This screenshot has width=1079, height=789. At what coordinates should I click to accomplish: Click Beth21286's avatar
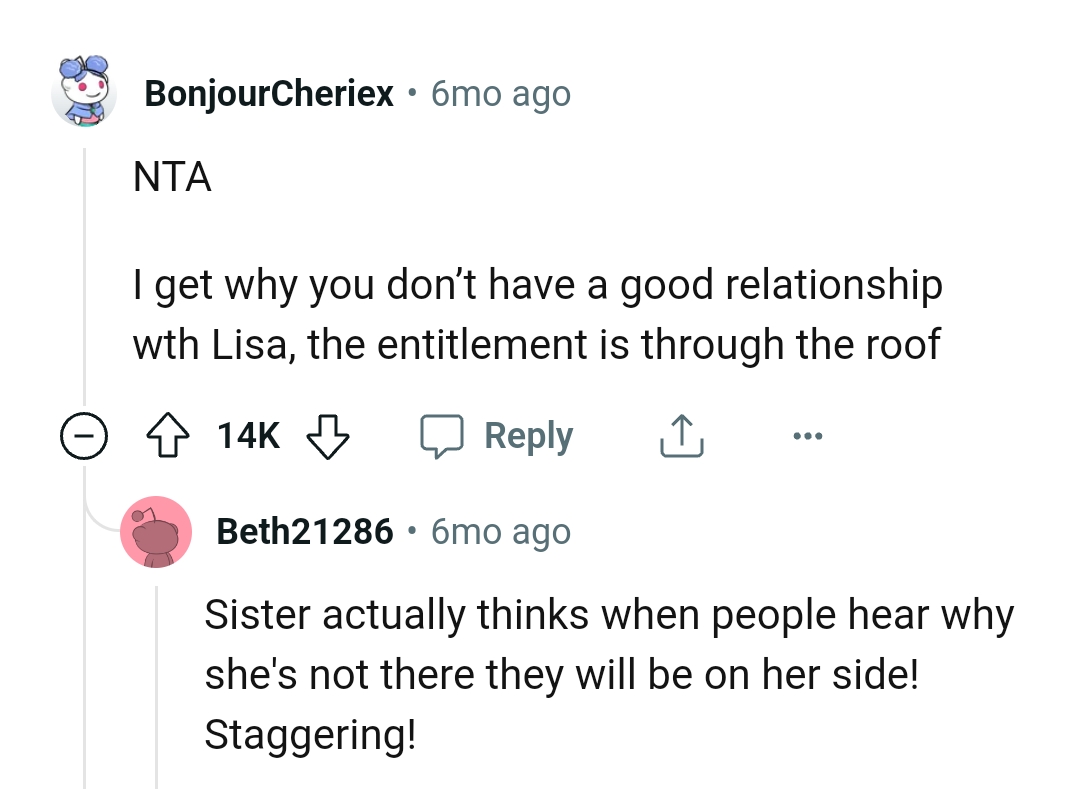coord(157,531)
